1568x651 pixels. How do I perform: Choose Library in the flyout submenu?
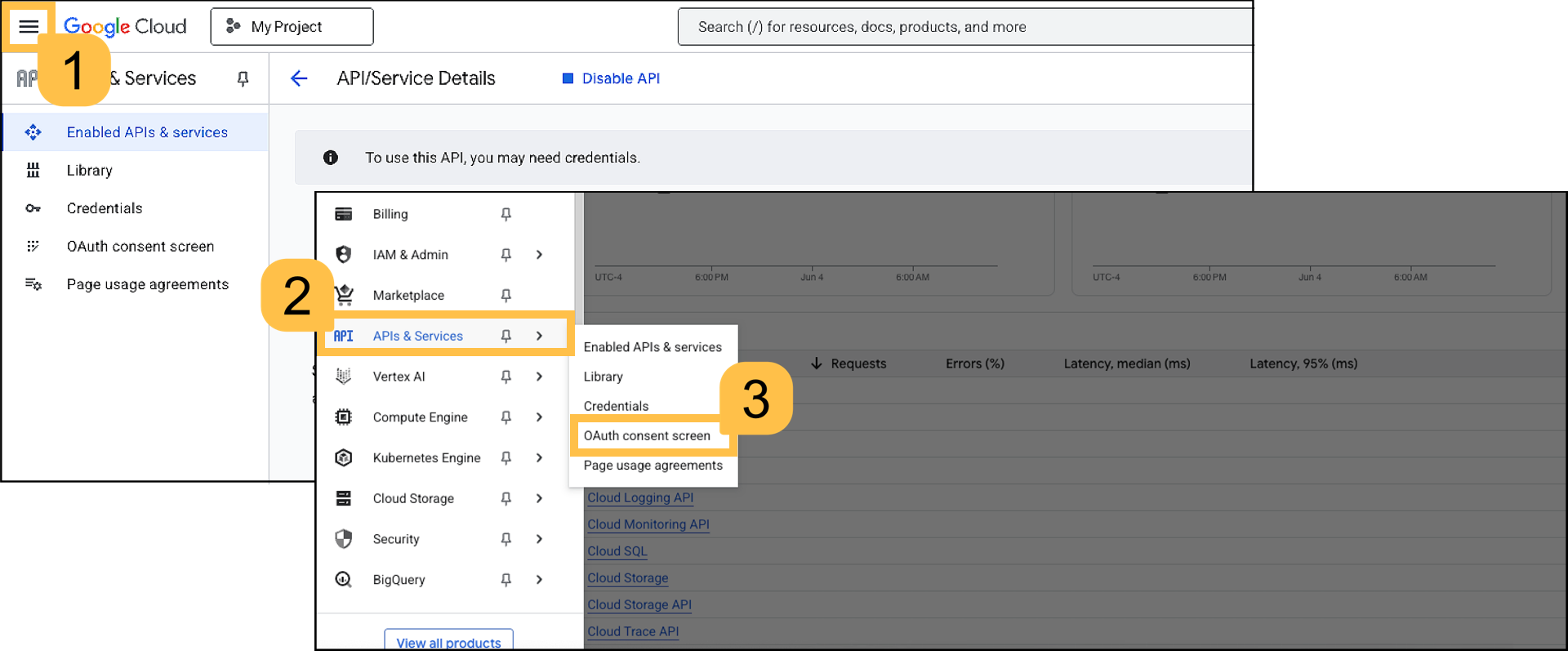tap(604, 377)
